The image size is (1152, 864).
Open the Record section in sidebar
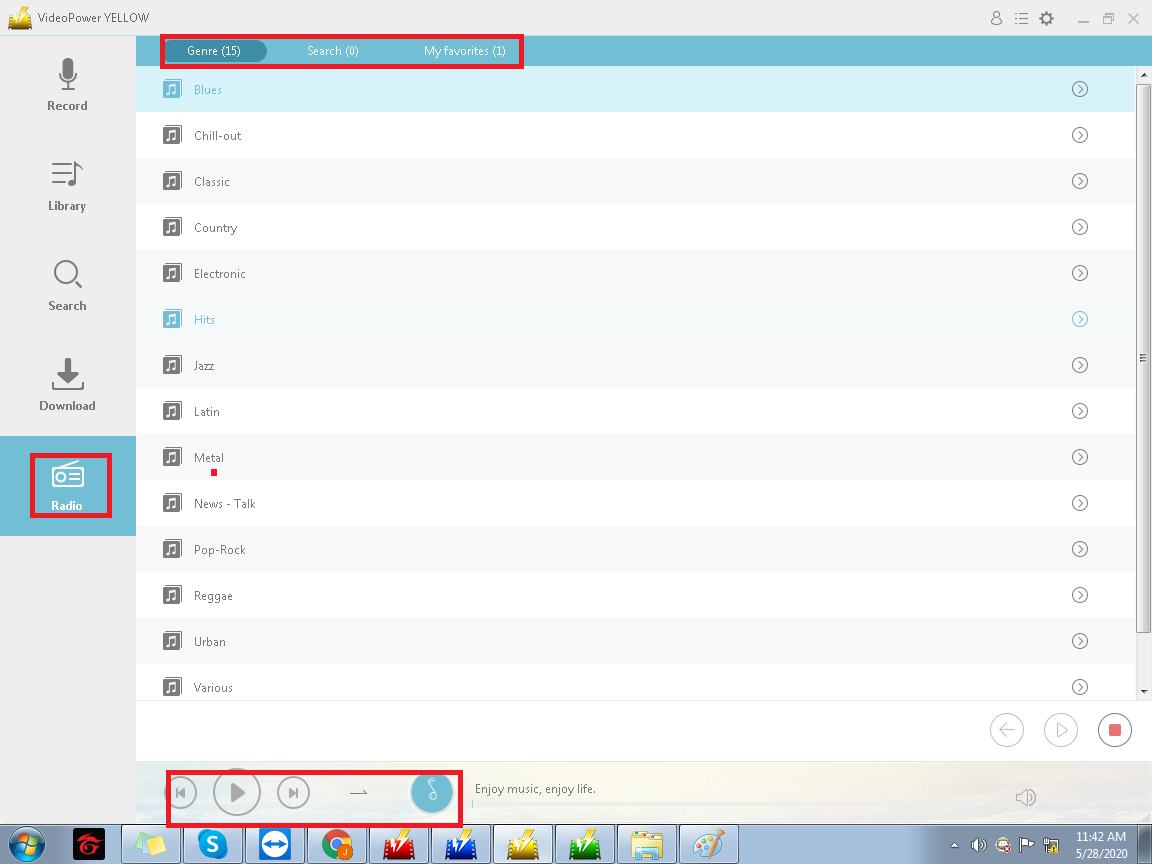tap(67, 85)
